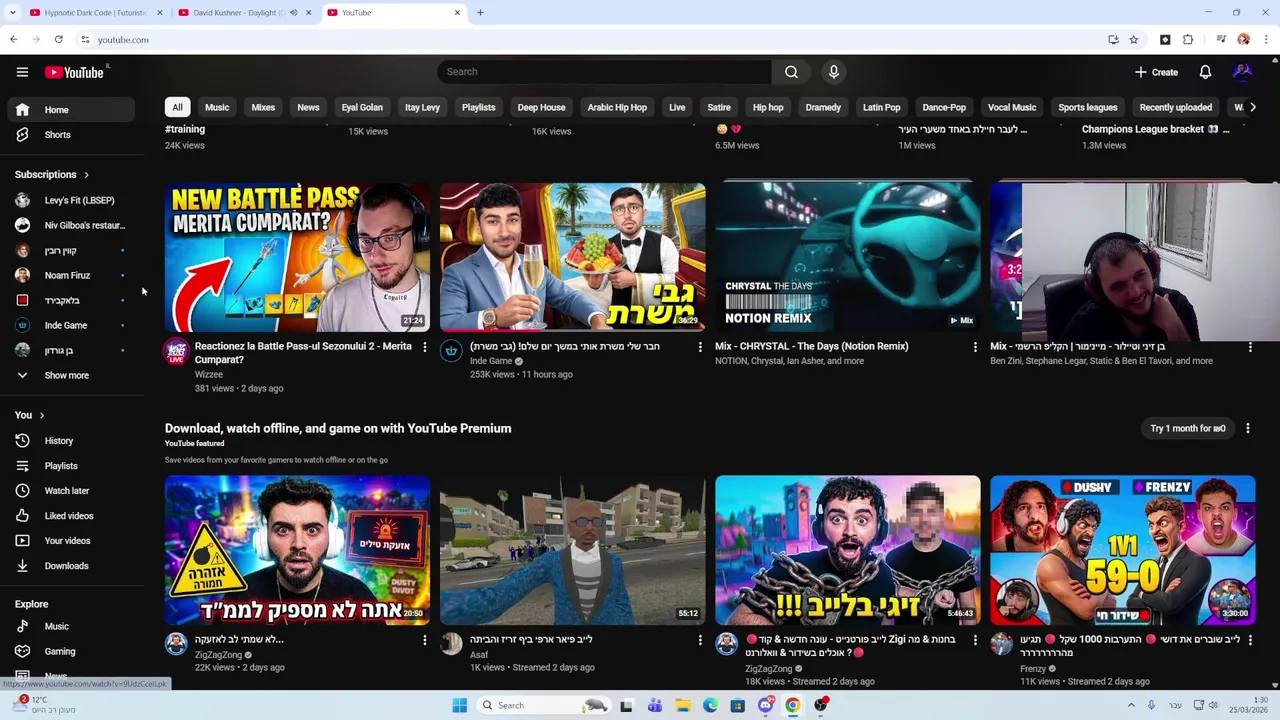Click the Create button
Image resolution: width=1280 pixels, height=720 pixels.
(1157, 72)
